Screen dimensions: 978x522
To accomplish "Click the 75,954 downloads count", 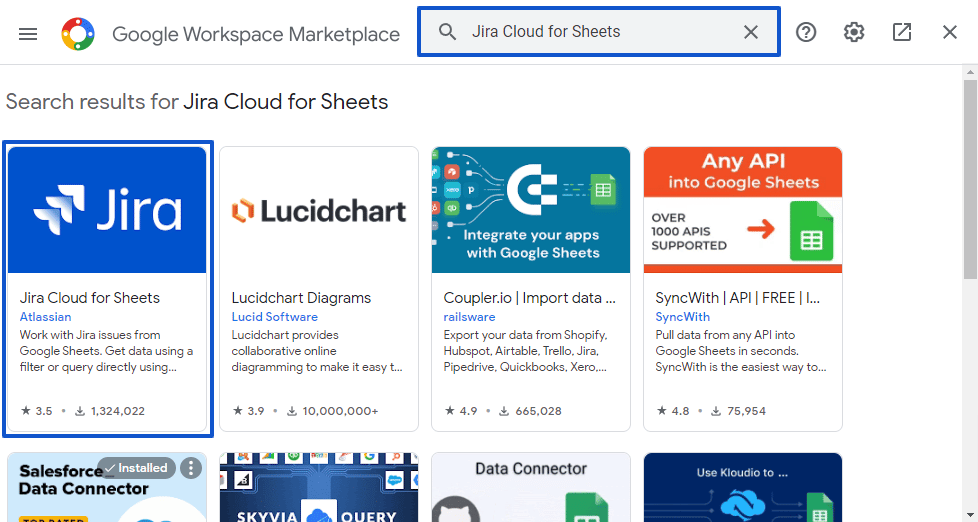I will pyautogui.click(x=738, y=411).
